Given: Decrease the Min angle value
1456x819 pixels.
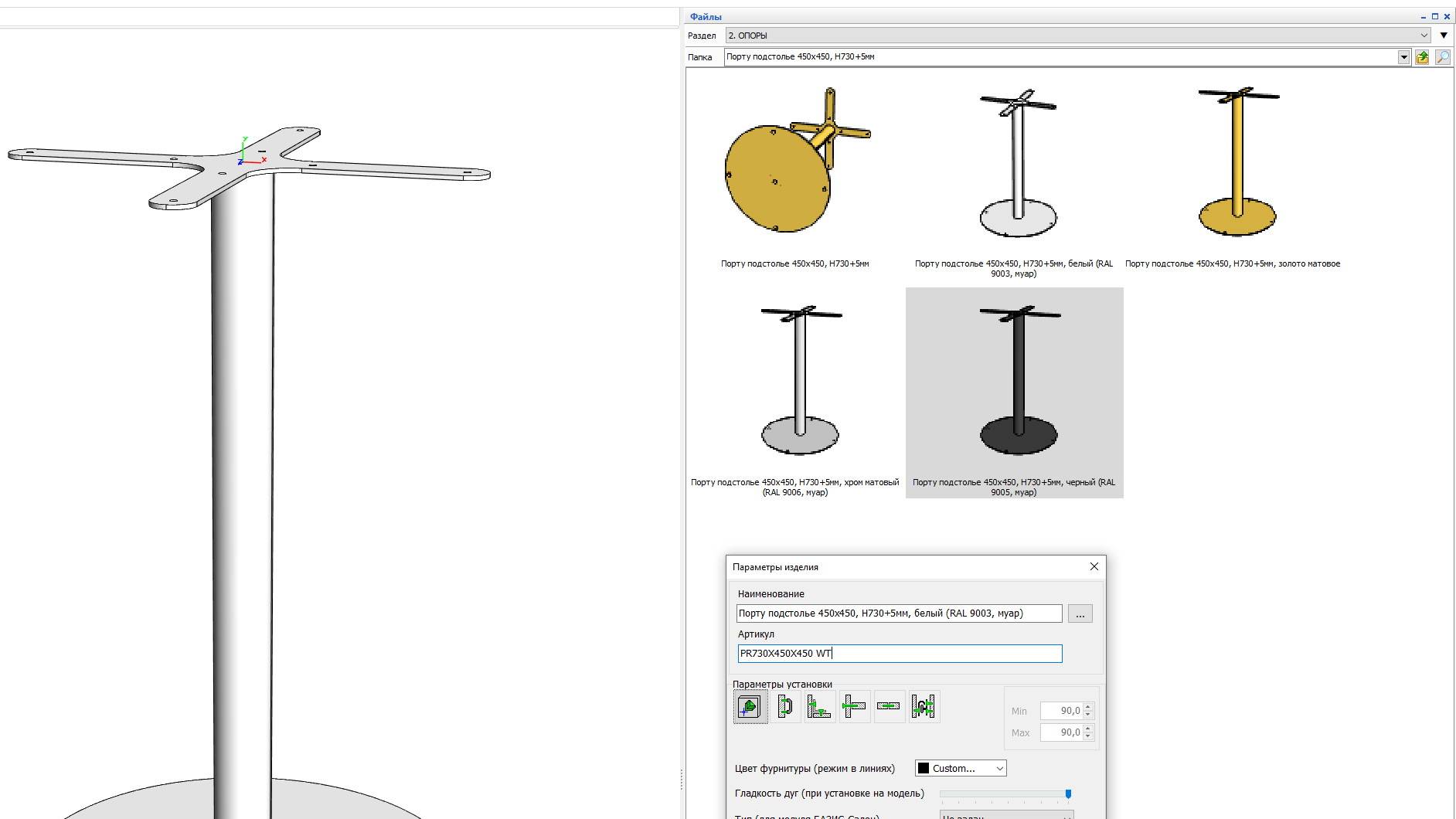Looking at the screenshot, I should tap(1088, 715).
